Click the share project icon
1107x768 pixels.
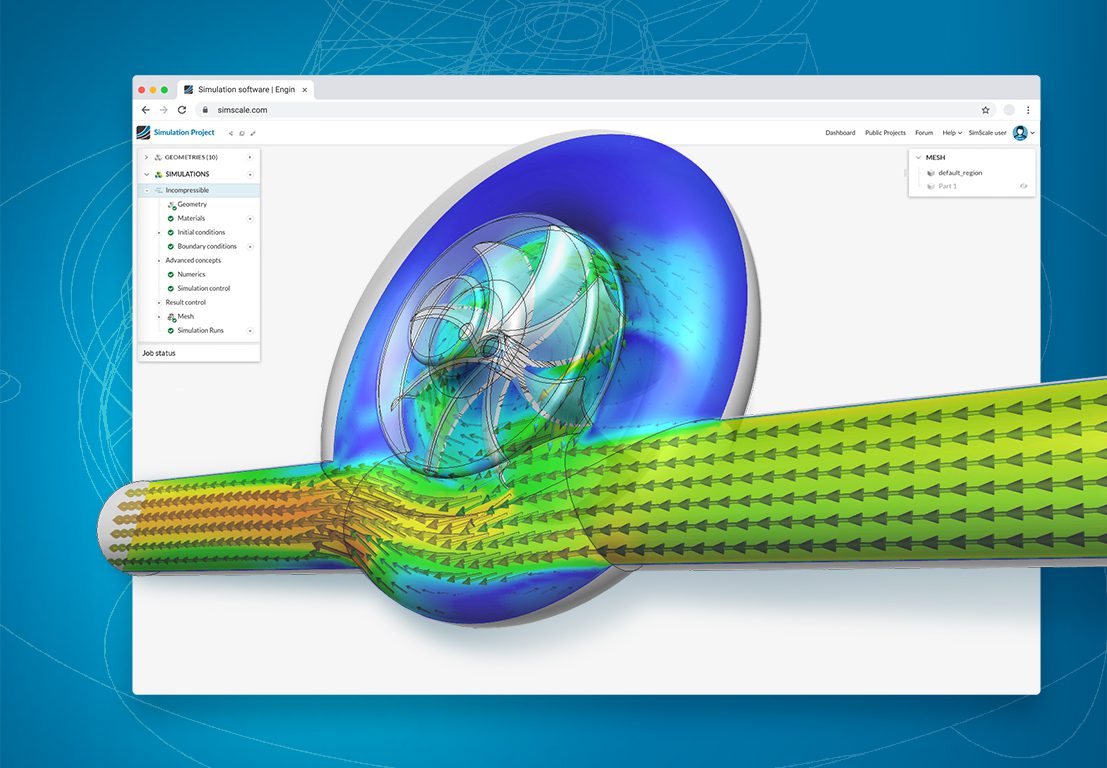point(231,133)
